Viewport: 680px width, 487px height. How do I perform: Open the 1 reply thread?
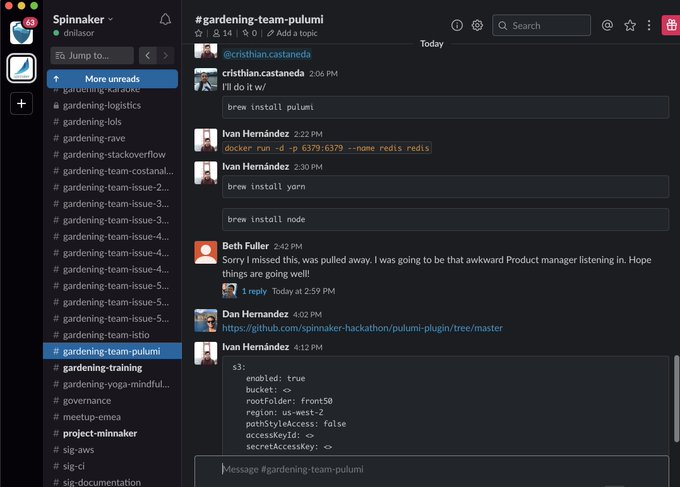pos(254,291)
